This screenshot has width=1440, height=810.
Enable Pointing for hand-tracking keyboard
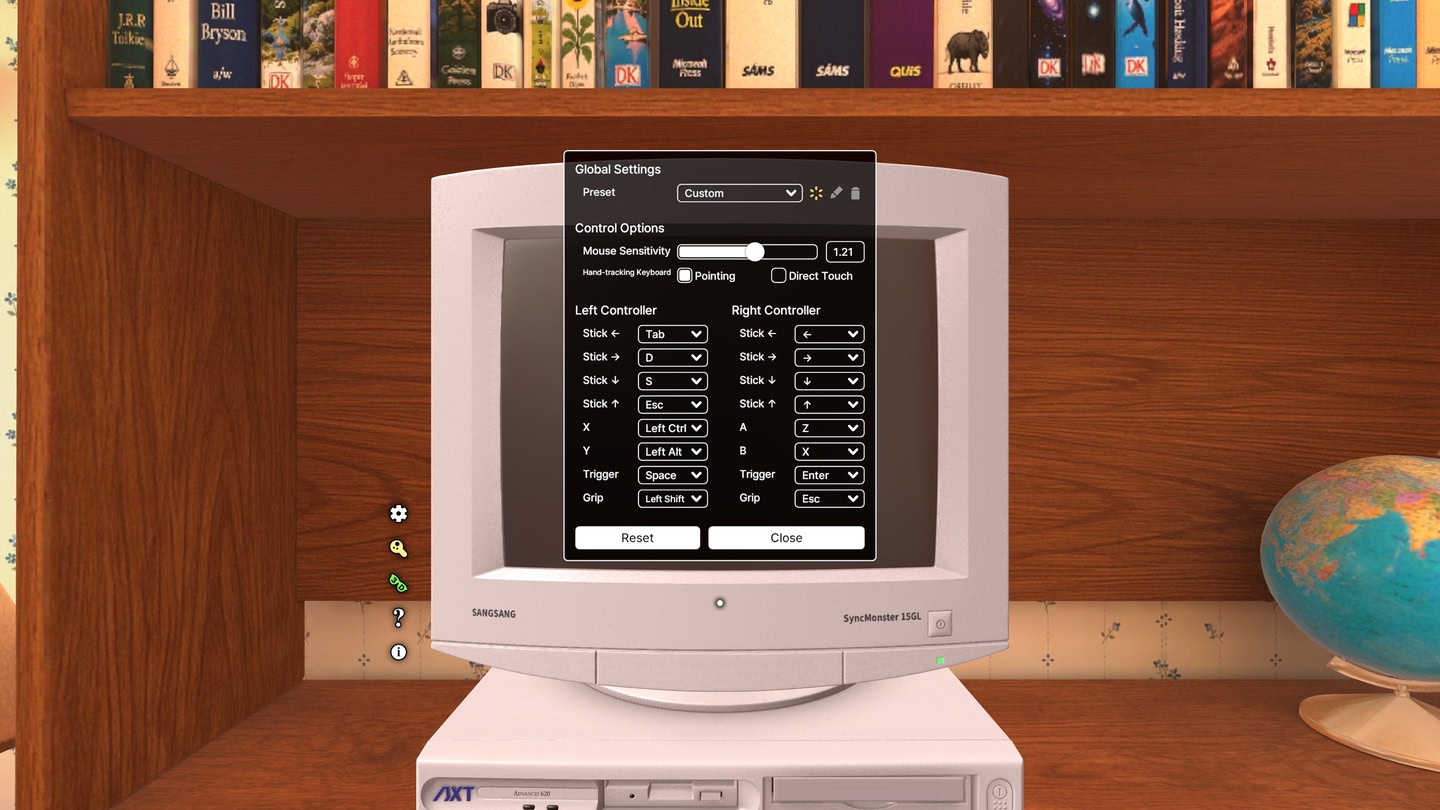click(685, 275)
